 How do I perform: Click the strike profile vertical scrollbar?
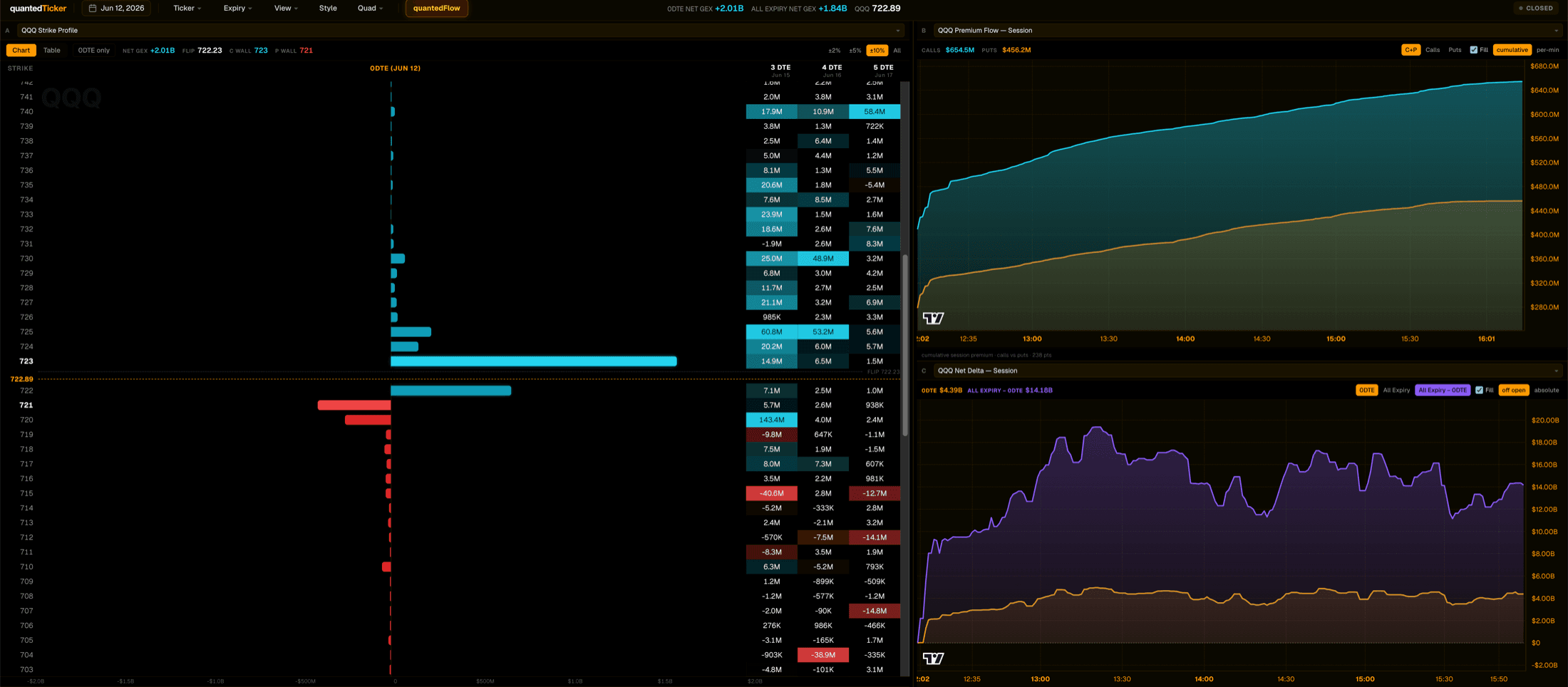pyautogui.click(x=905, y=345)
